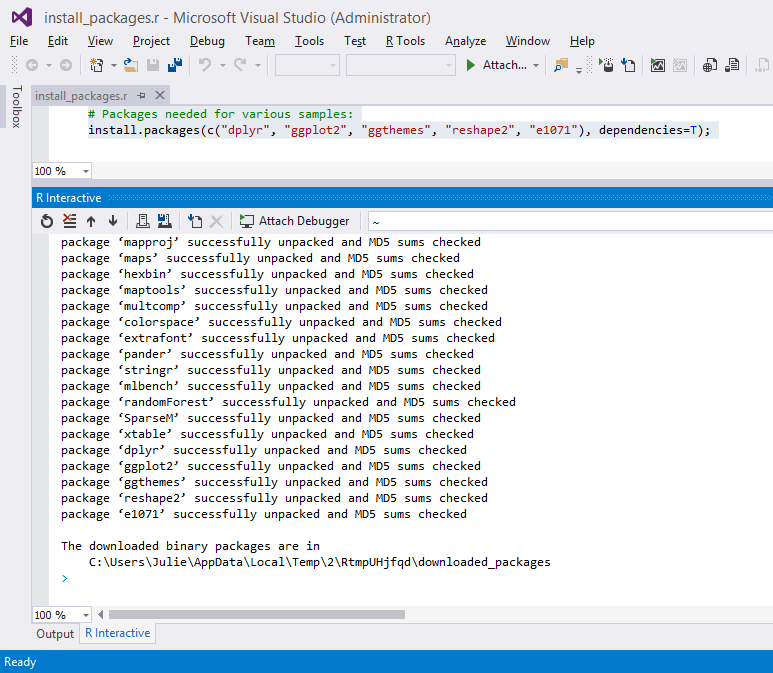Click the working directory ~ field
Viewport: 773px width, 673px height.
pyautogui.click(x=570, y=222)
